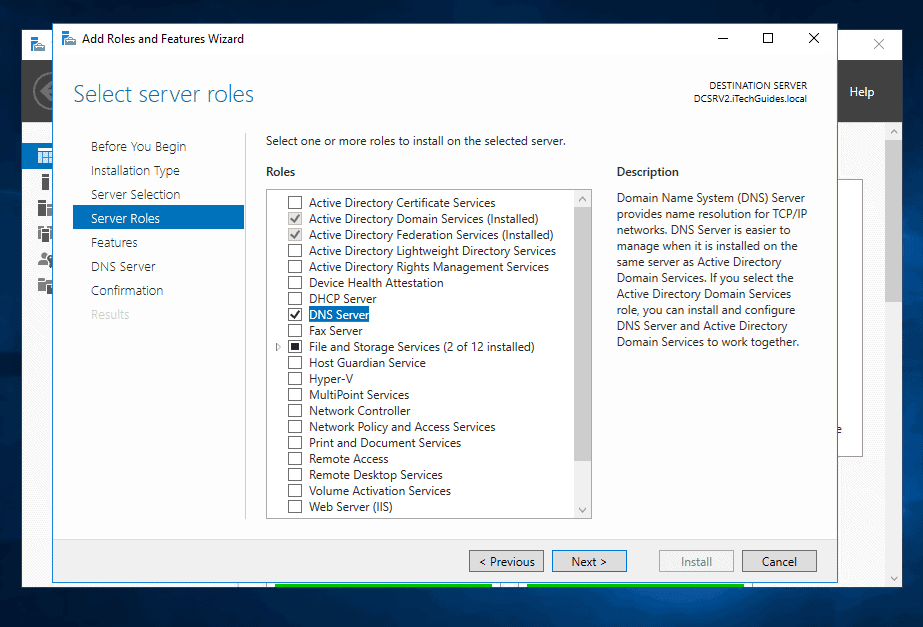Select the Server Roles step
The image size is (923, 627).
coord(158,218)
